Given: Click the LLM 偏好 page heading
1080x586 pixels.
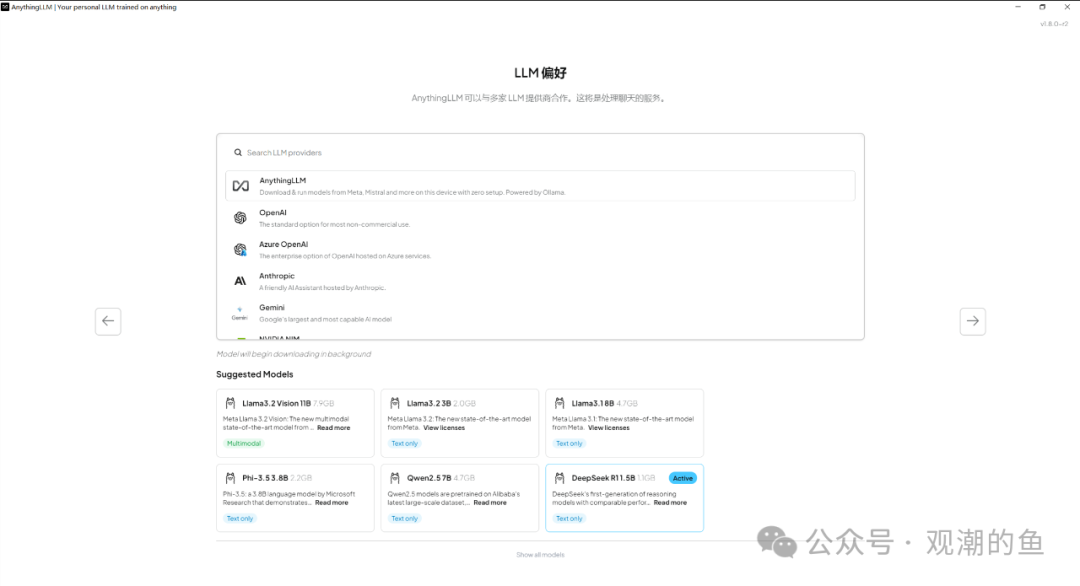Looking at the screenshot, I should (x=540, y=72).
